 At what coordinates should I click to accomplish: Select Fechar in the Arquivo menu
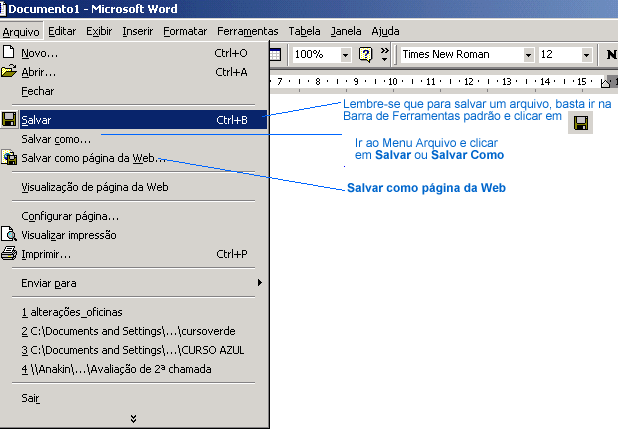pos(134,91)
